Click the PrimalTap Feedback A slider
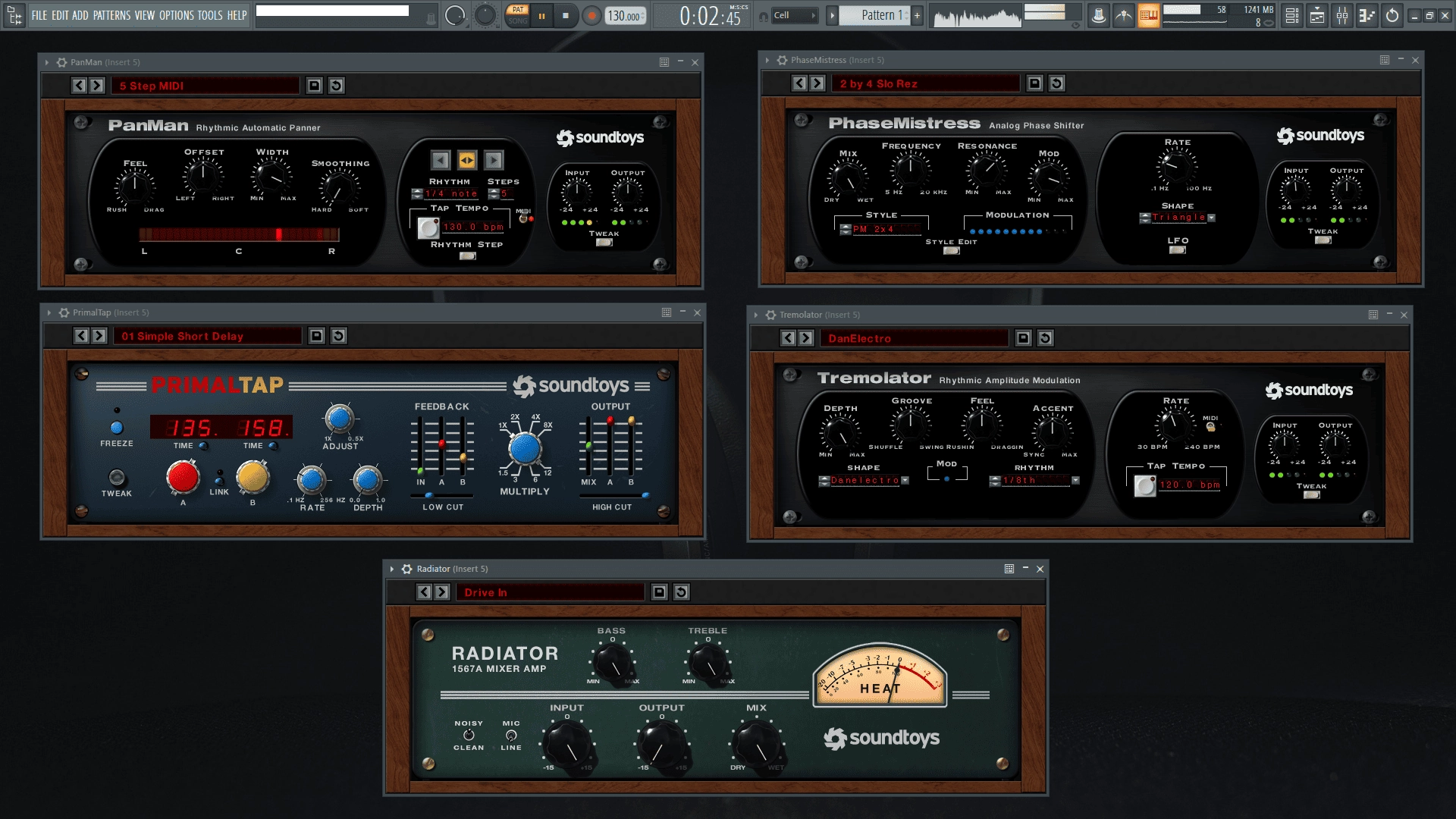Screen dimensions: 1456x819 click(441, 446)
